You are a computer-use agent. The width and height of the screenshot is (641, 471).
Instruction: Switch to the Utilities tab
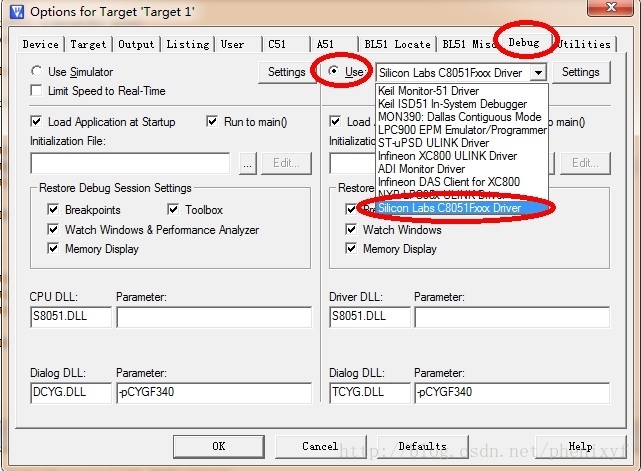585,44
